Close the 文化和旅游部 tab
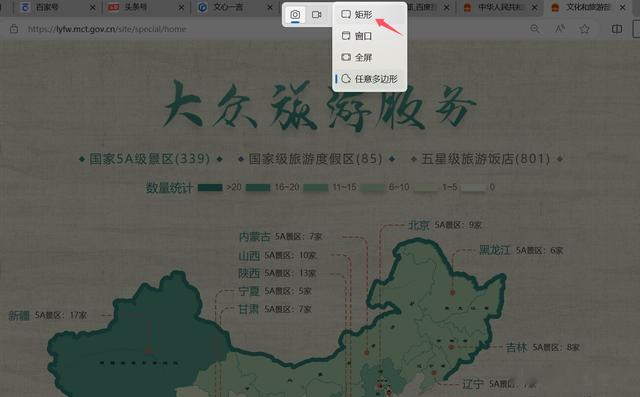 (x=623, y=7)
